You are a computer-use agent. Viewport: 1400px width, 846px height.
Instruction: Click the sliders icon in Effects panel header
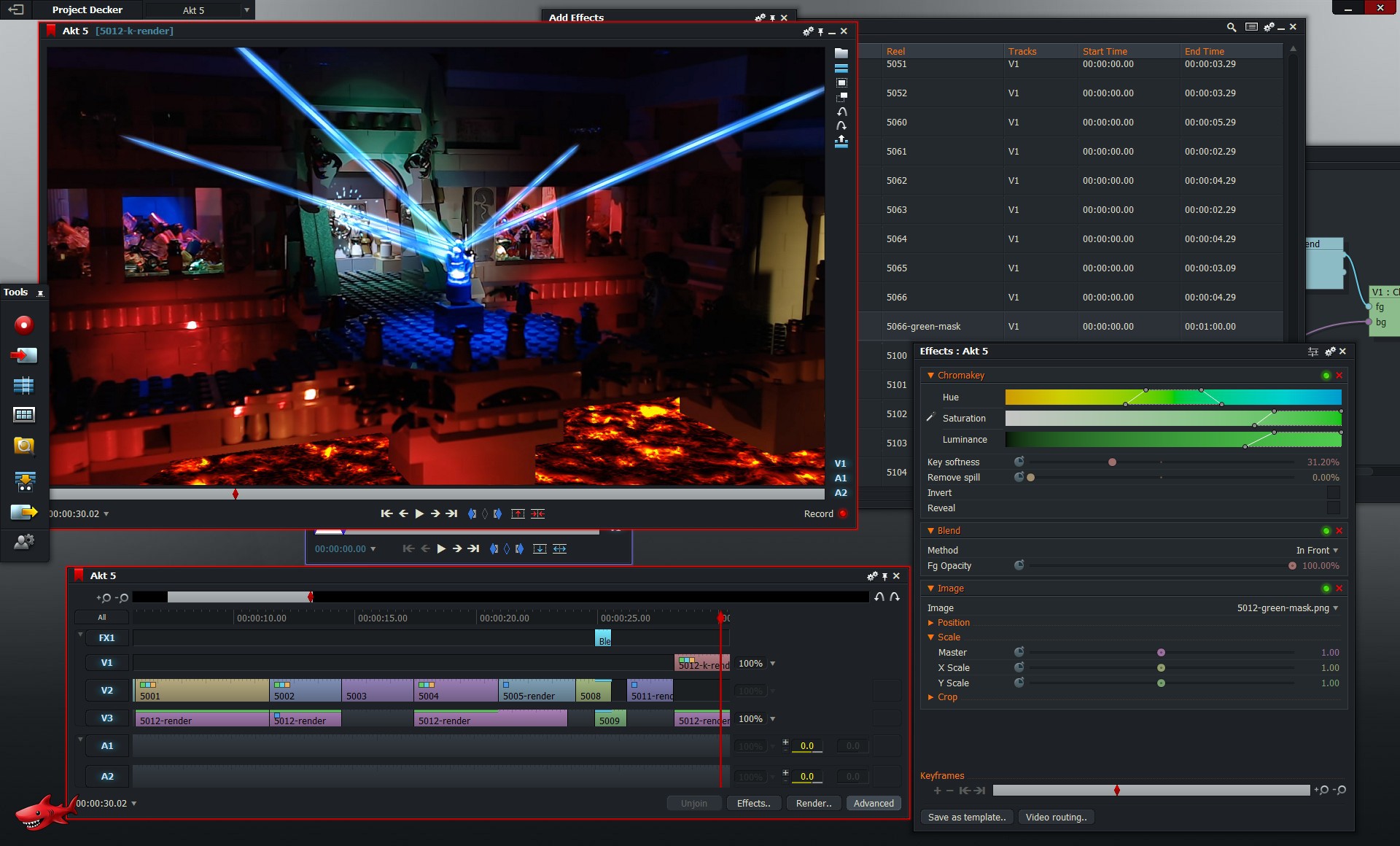coord(1313,352)
